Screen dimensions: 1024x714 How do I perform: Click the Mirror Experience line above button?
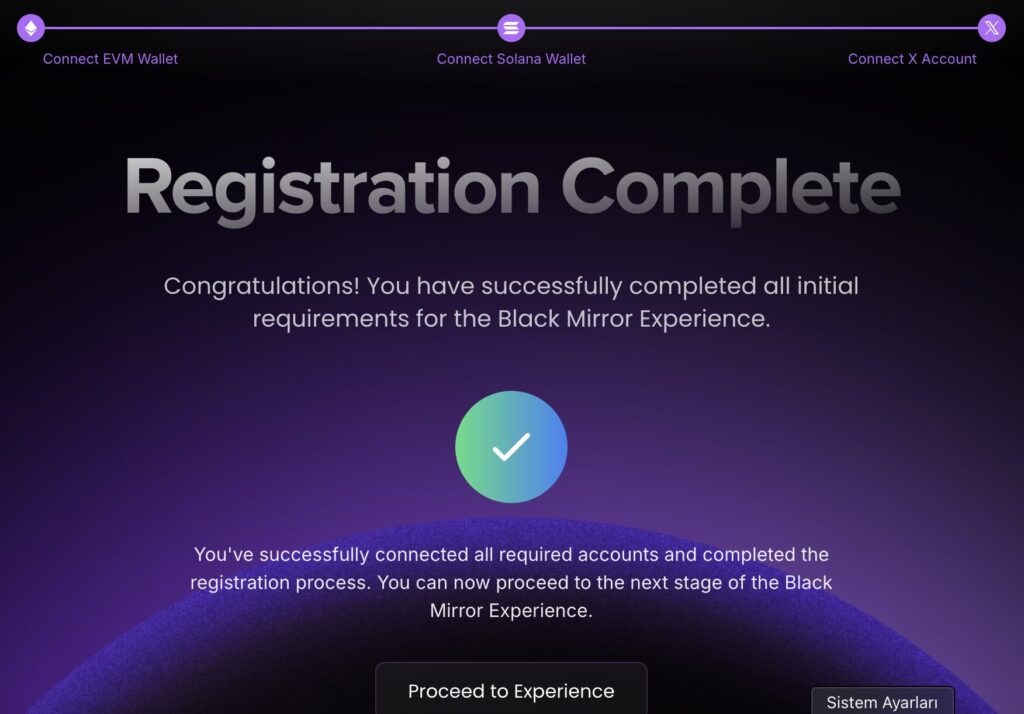click(x=511, y=611)
